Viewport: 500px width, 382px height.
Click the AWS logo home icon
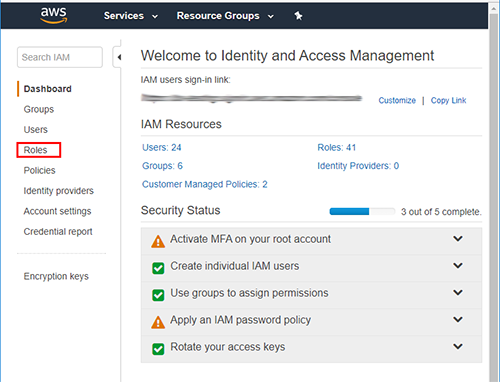pyautogui.click(x=53, y=15)
